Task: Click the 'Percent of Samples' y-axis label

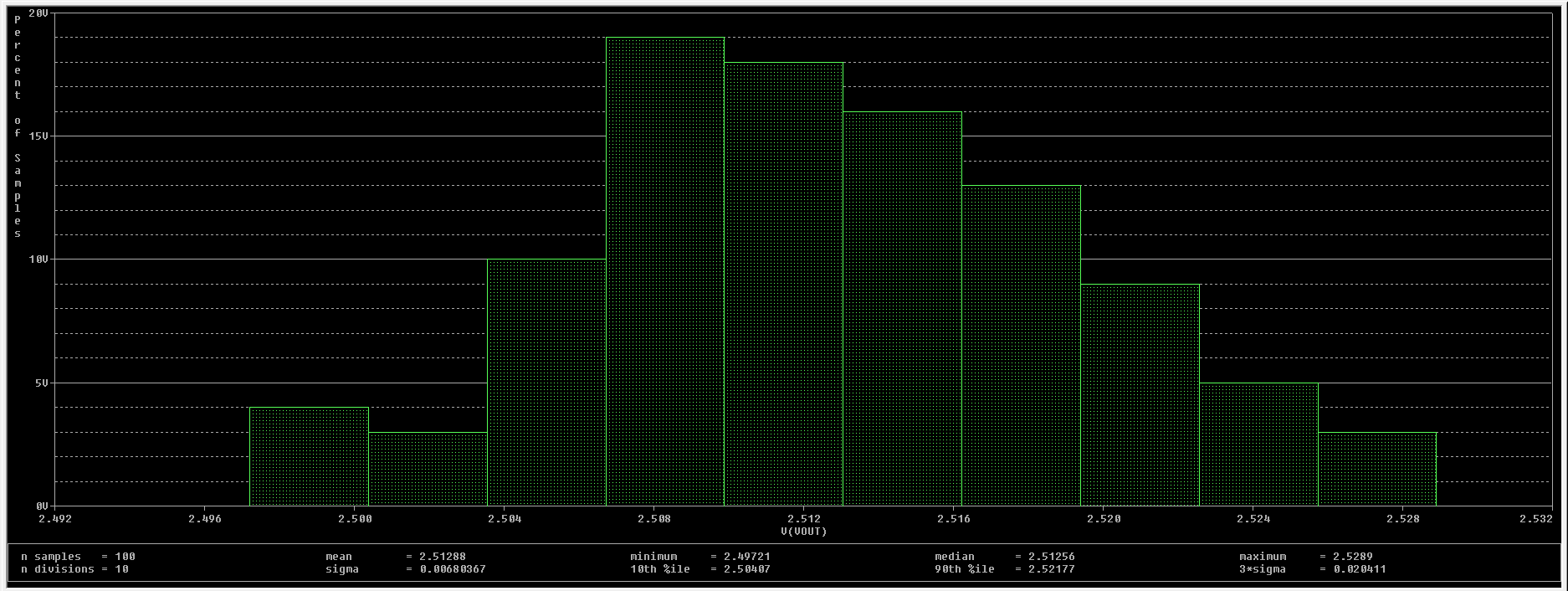Action: point(18,126)
